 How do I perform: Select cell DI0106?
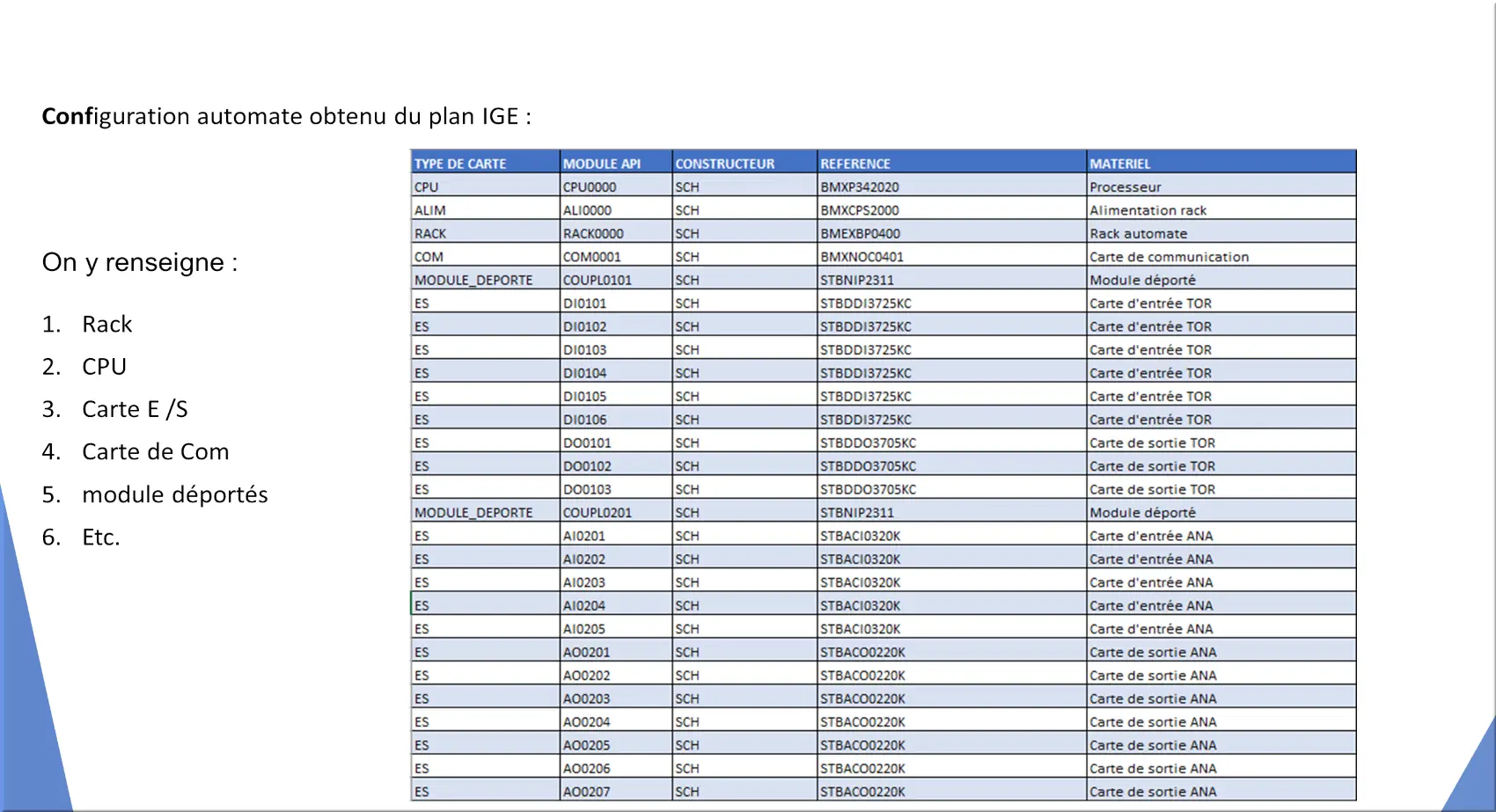(616, 420)
